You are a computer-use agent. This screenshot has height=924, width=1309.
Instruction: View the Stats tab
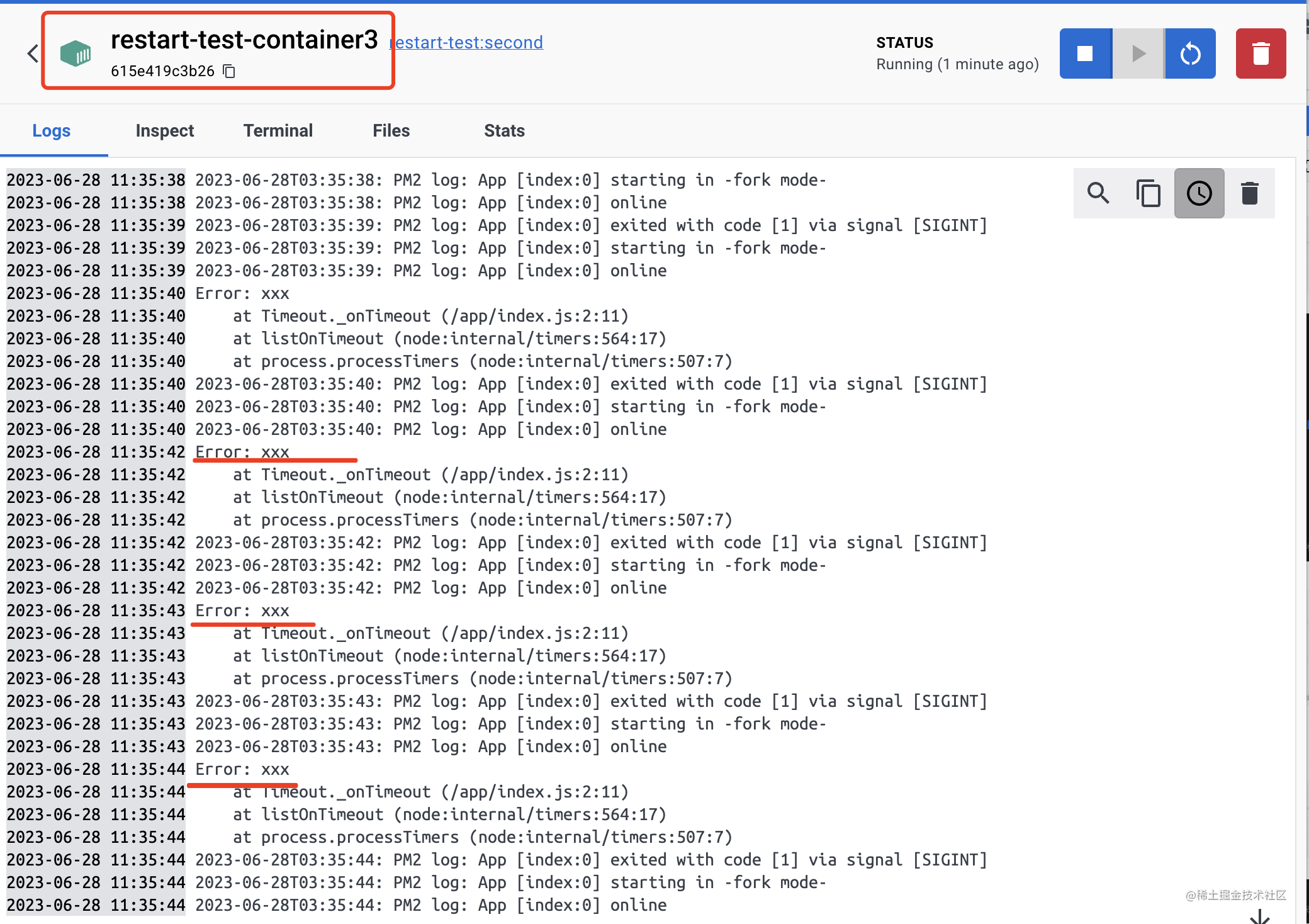point(504,130)
